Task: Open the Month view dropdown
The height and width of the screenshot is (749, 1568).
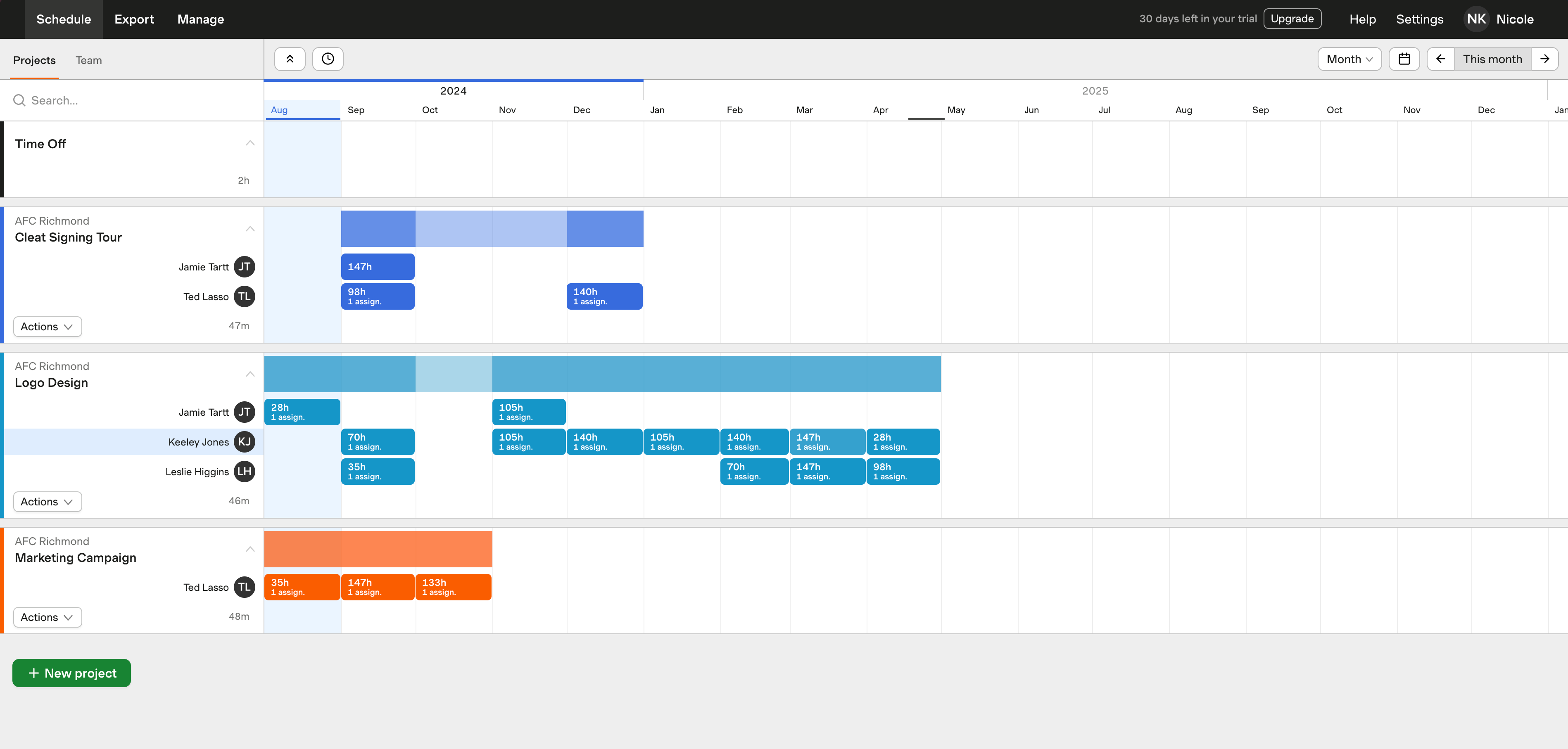Action: (x=1349, y=58)
